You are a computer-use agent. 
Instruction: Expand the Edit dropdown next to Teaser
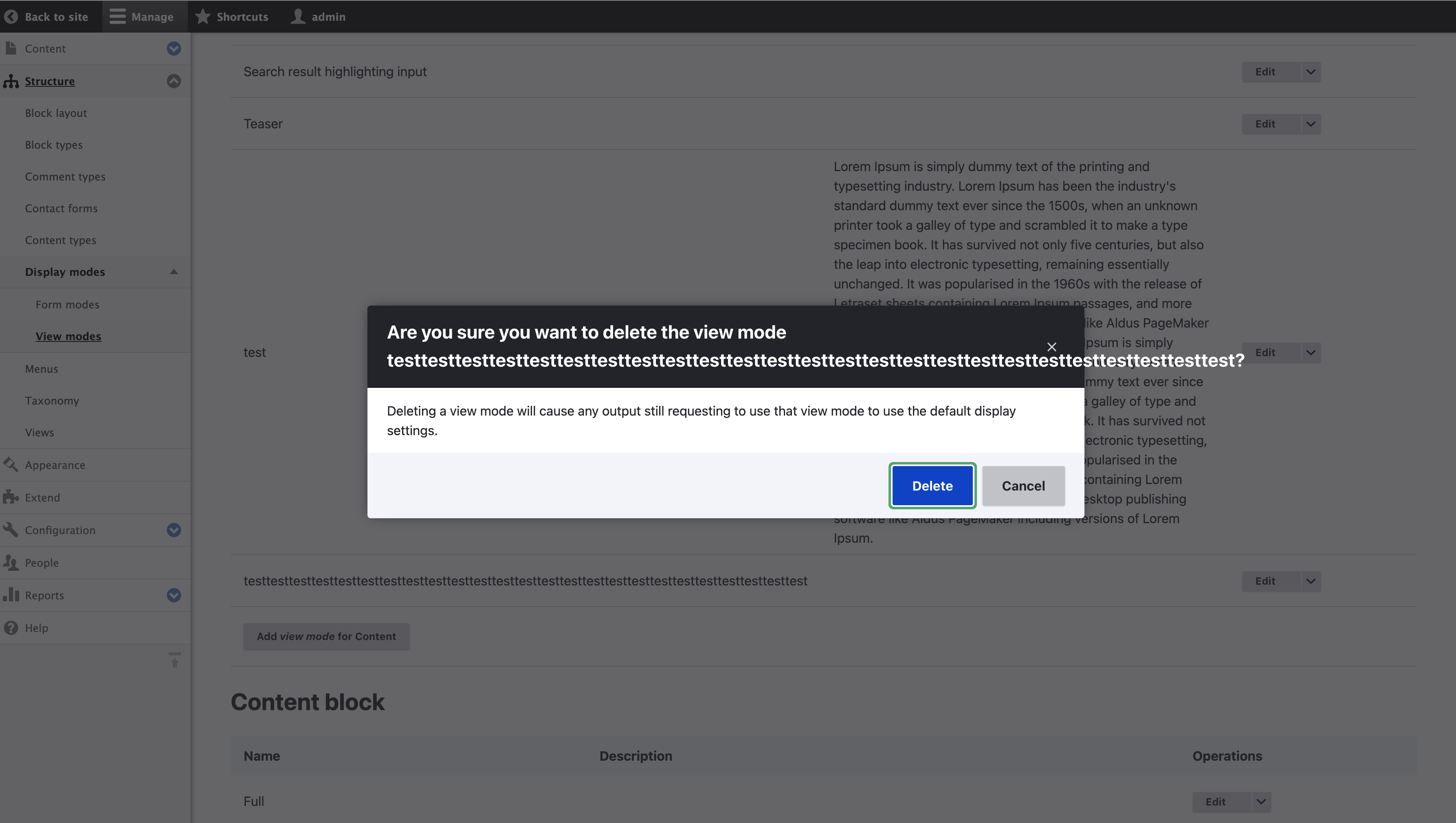[x=1311, y=124]
